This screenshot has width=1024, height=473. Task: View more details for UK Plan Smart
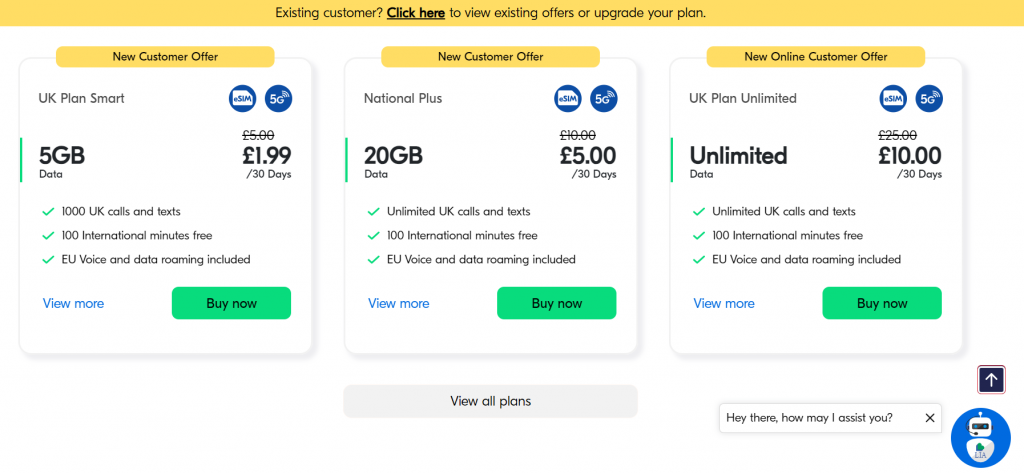click(x=73, y=303)
